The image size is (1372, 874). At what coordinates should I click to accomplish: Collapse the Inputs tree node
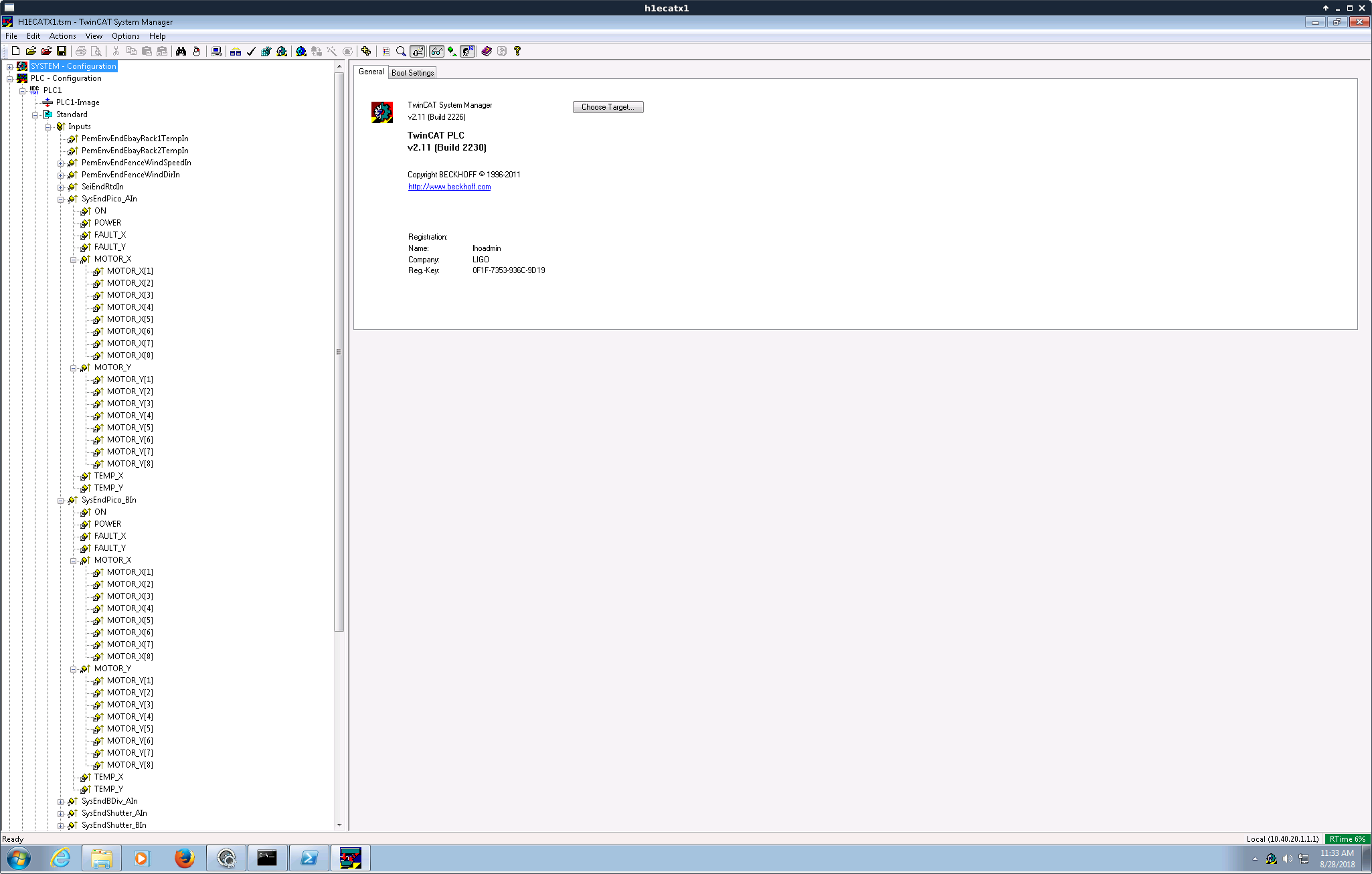coord(48,126)
